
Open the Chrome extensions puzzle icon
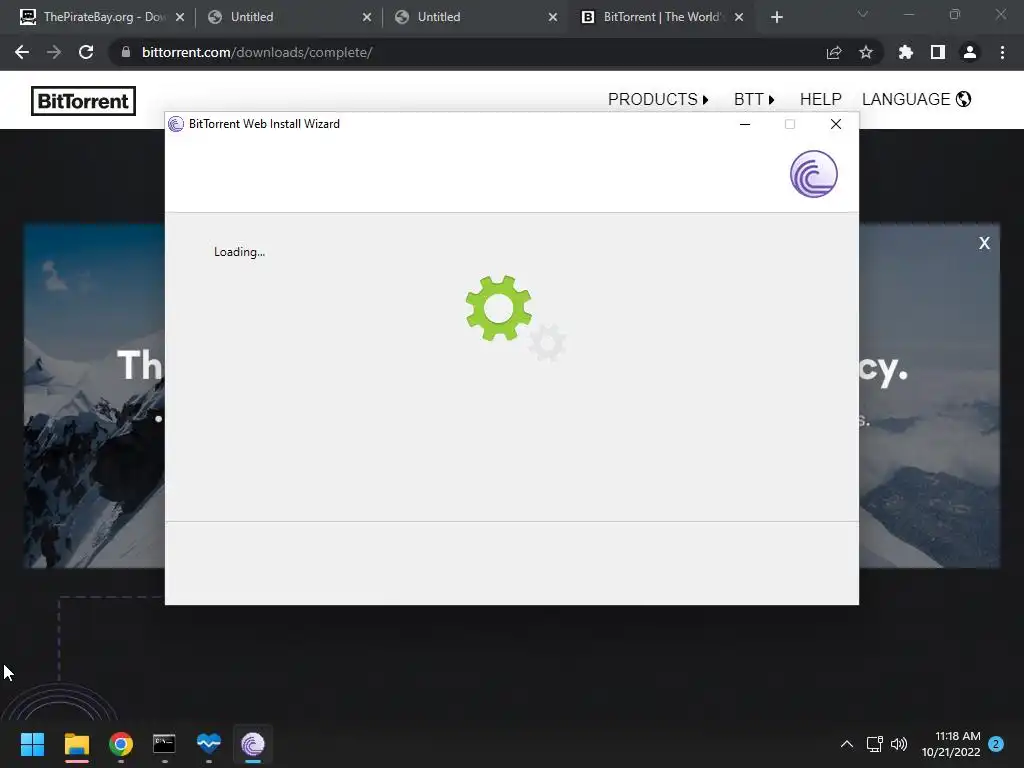906,52
